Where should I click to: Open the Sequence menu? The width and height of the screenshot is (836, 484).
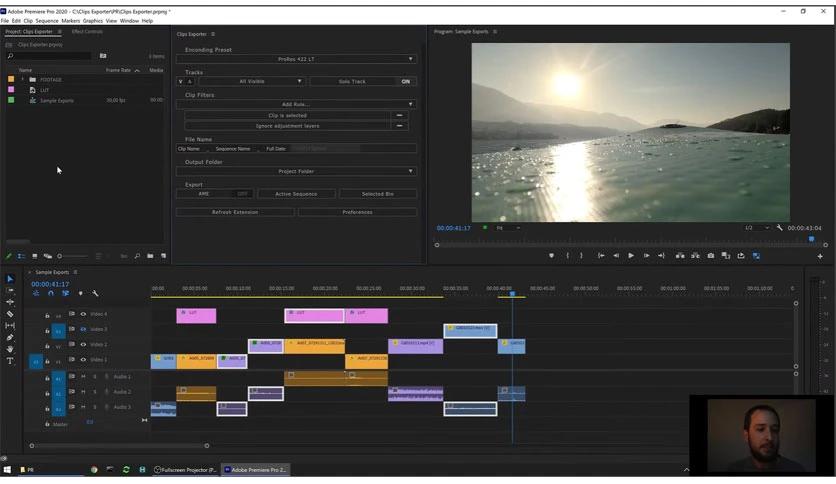[x=47, y=20]
